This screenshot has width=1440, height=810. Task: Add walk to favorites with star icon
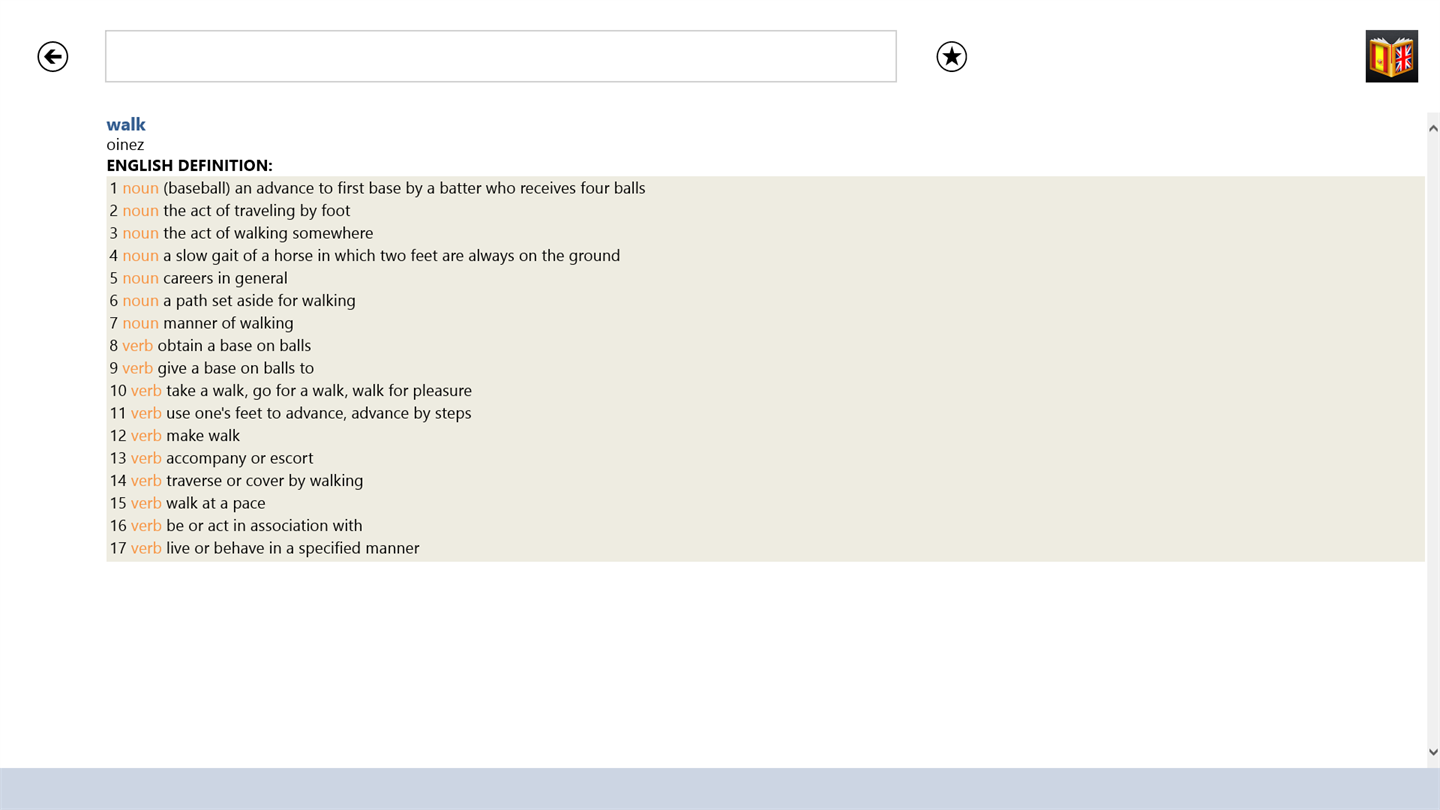pos(951,57)
